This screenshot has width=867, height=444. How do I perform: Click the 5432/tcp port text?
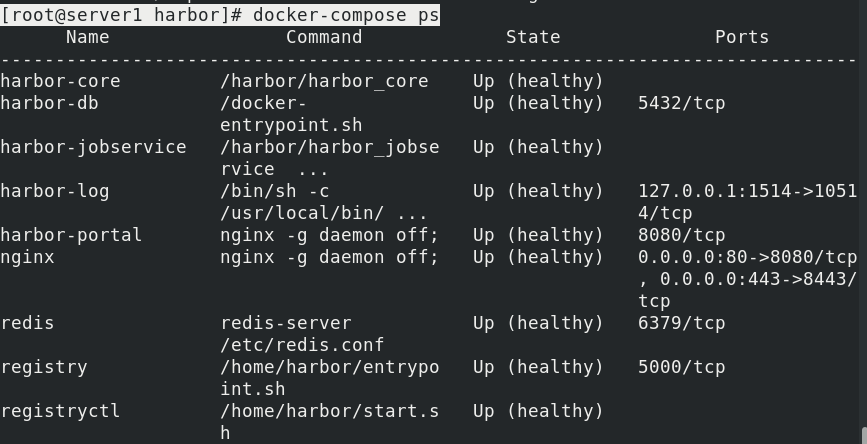pyautogui.click(x=682, y=103)
